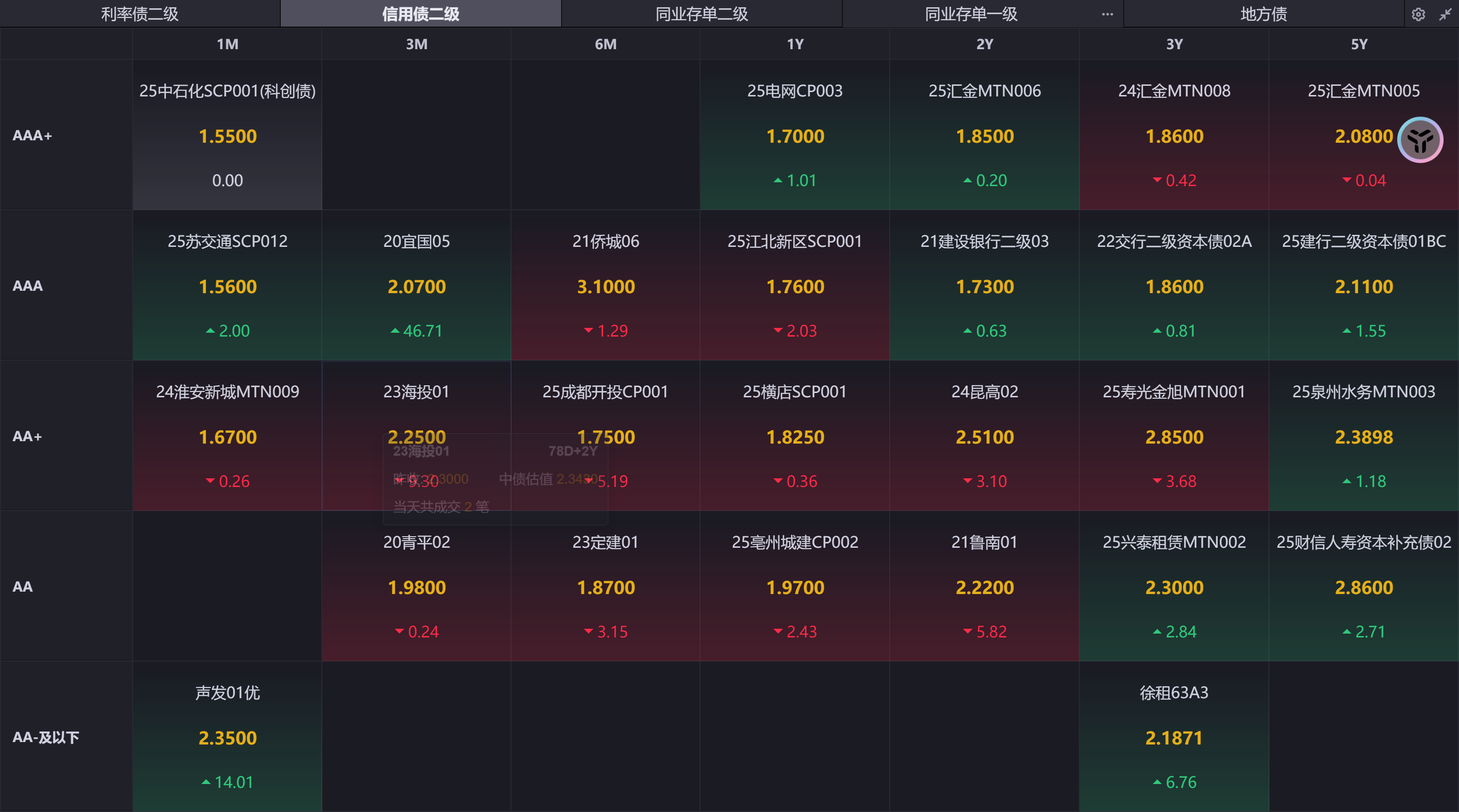Click the 徐租63A3 bond tile

[x=1173, y=736]
